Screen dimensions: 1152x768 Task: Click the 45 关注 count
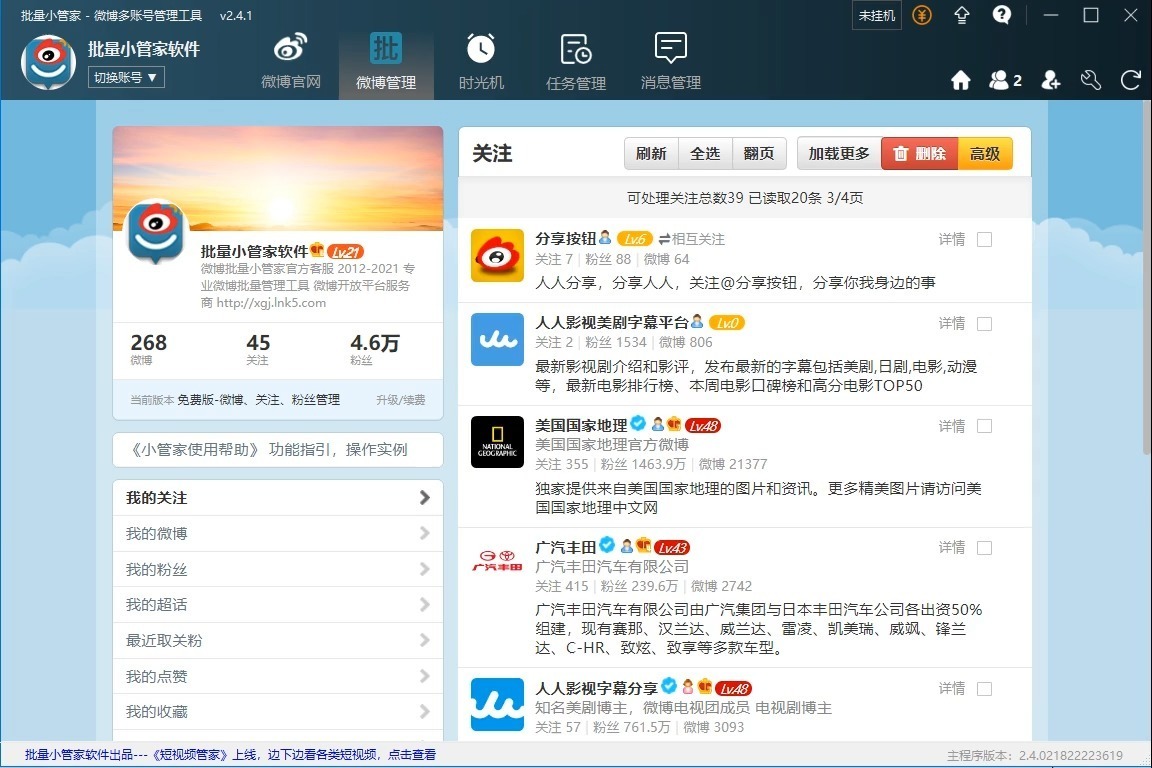pyautogui.click(x=258, y=348)
